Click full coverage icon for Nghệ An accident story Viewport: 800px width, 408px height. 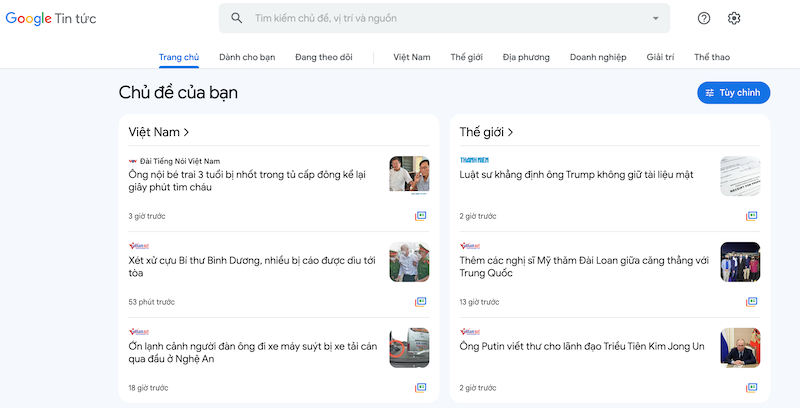click(421, 387)
